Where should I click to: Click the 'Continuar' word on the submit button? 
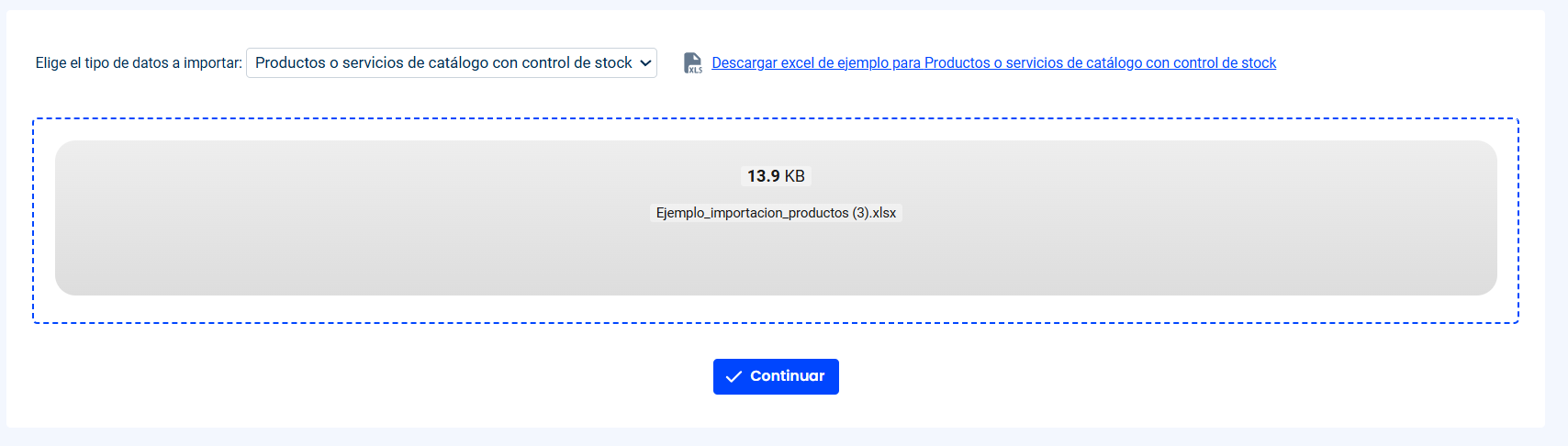click(x=788, y=376)
